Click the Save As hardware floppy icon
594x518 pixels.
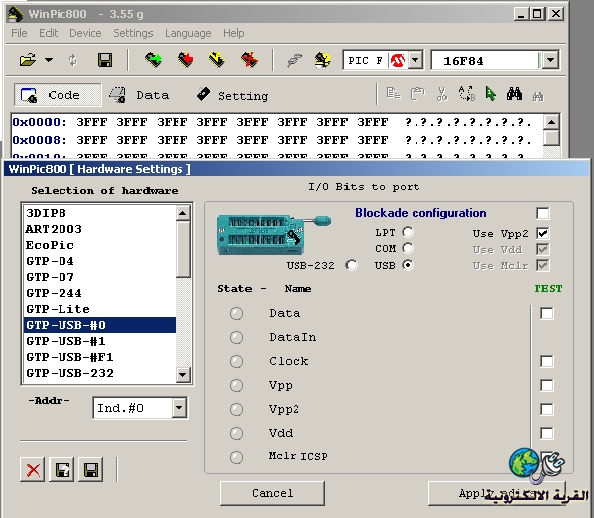(62, 470)
